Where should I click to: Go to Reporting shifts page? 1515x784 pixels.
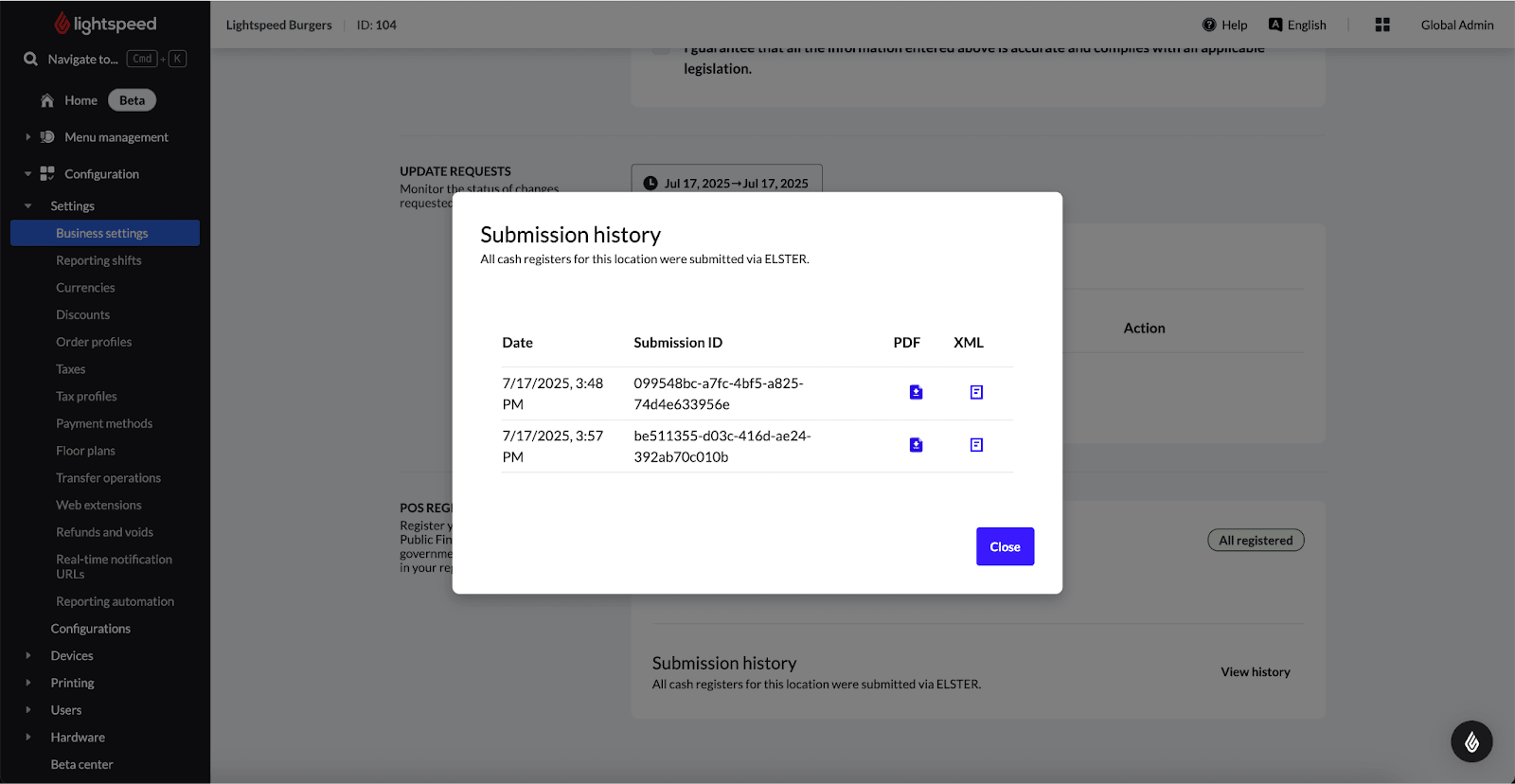98,260
